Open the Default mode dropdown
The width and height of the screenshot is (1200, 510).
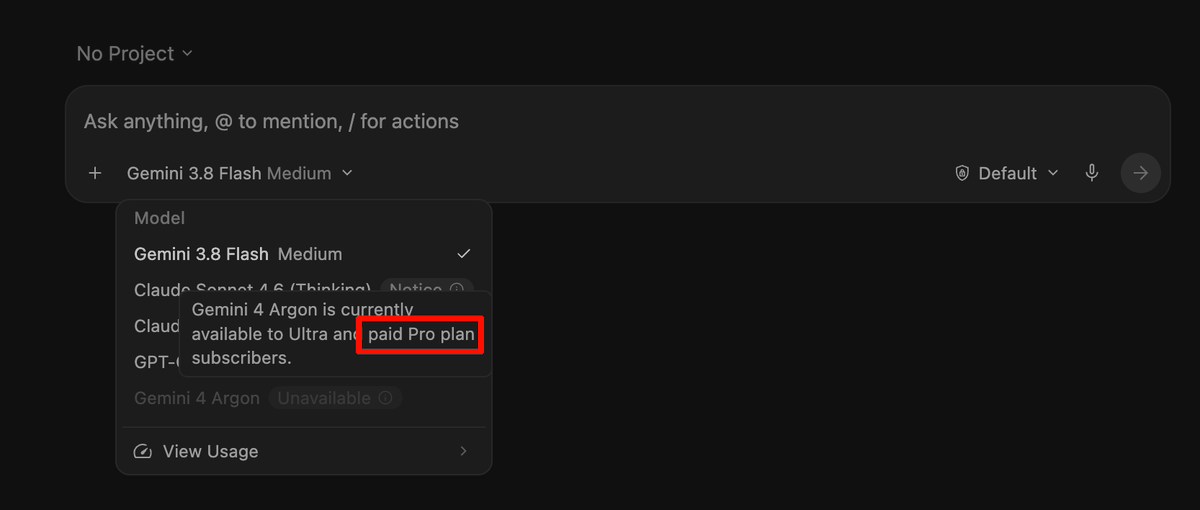[1007, 173]
